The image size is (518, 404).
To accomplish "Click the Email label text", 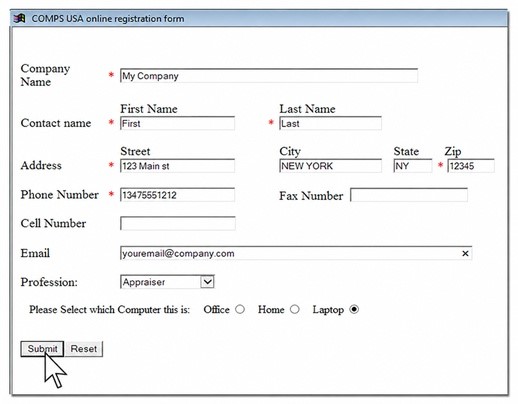I will [35, 253].
